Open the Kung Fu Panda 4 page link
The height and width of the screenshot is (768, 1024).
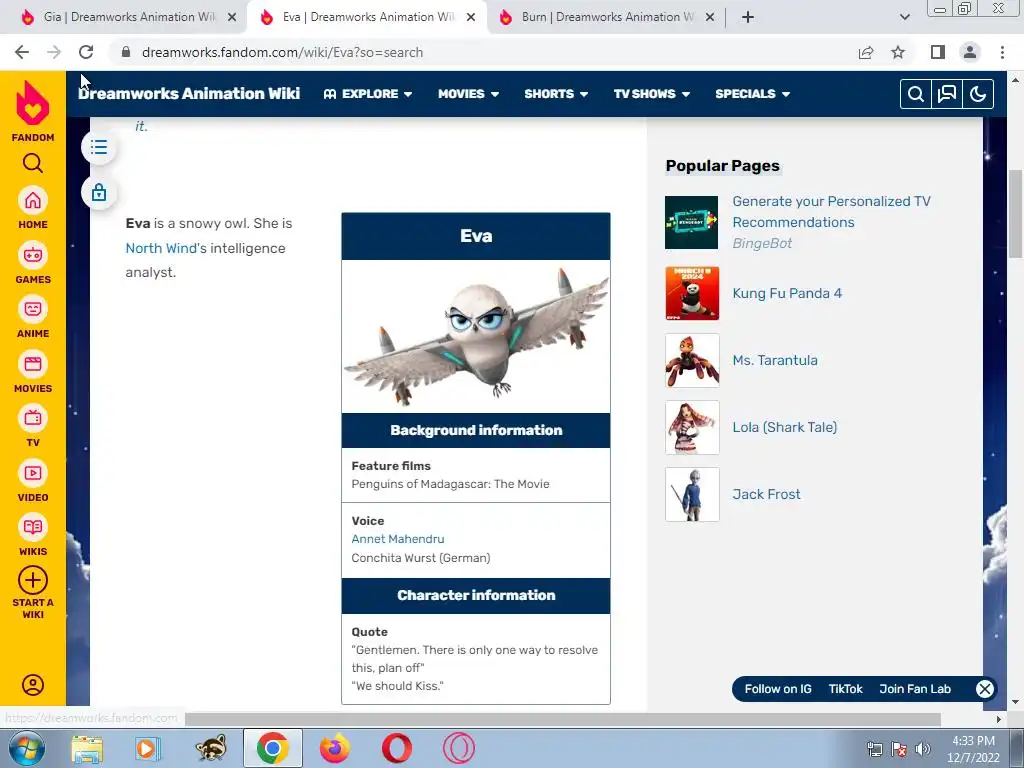coord(787,293)
